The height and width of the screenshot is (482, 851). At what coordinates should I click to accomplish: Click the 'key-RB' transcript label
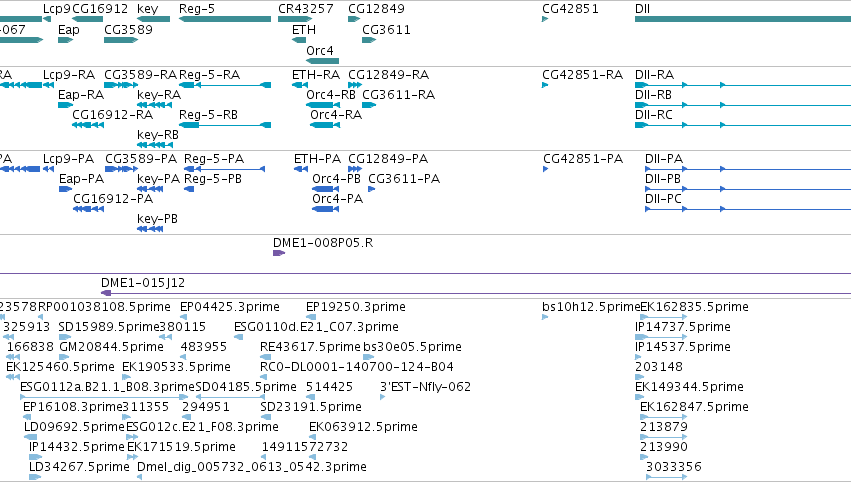point(158,135)
